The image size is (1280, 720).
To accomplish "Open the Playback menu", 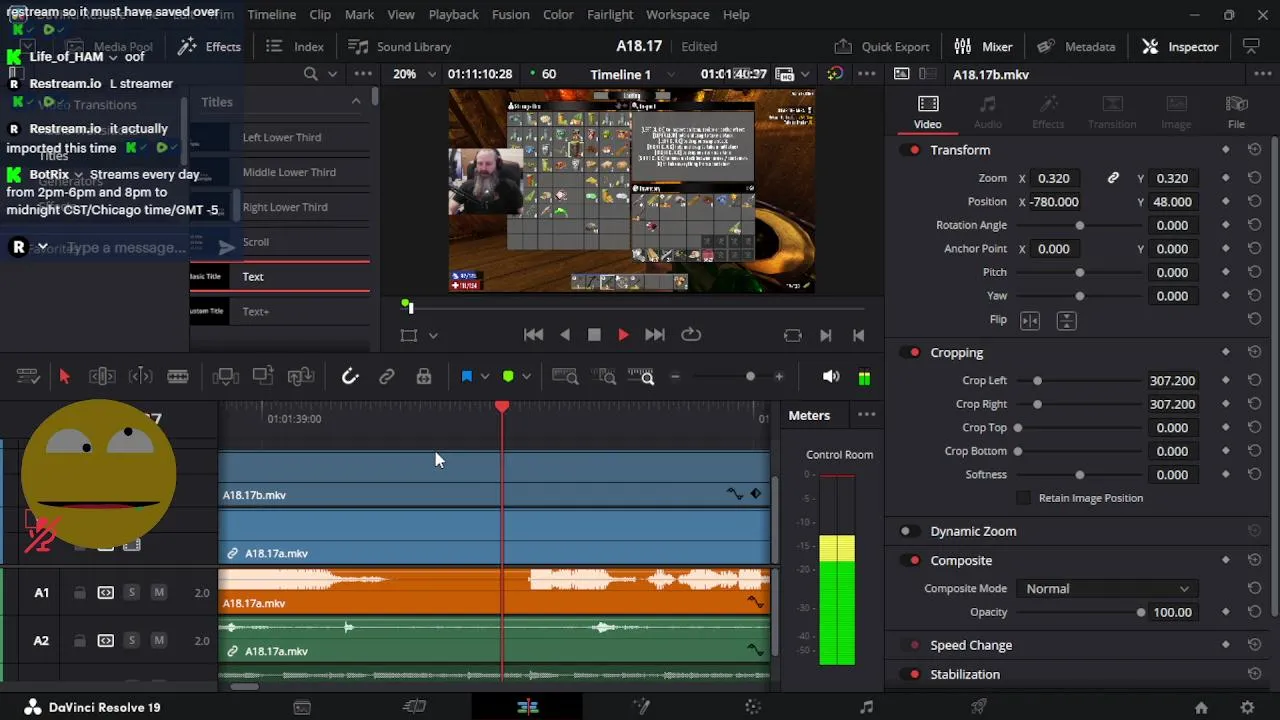I will [453, 14].
